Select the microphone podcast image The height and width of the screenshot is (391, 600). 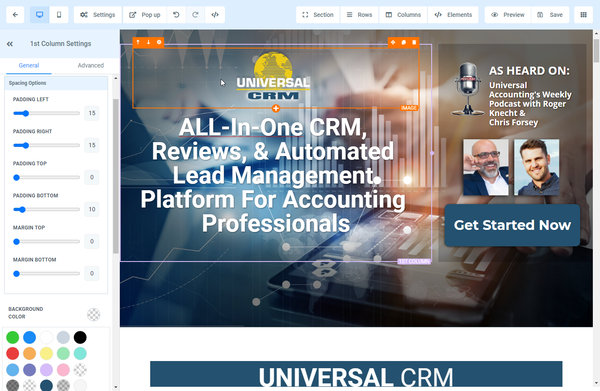click(x=468, y=89)
